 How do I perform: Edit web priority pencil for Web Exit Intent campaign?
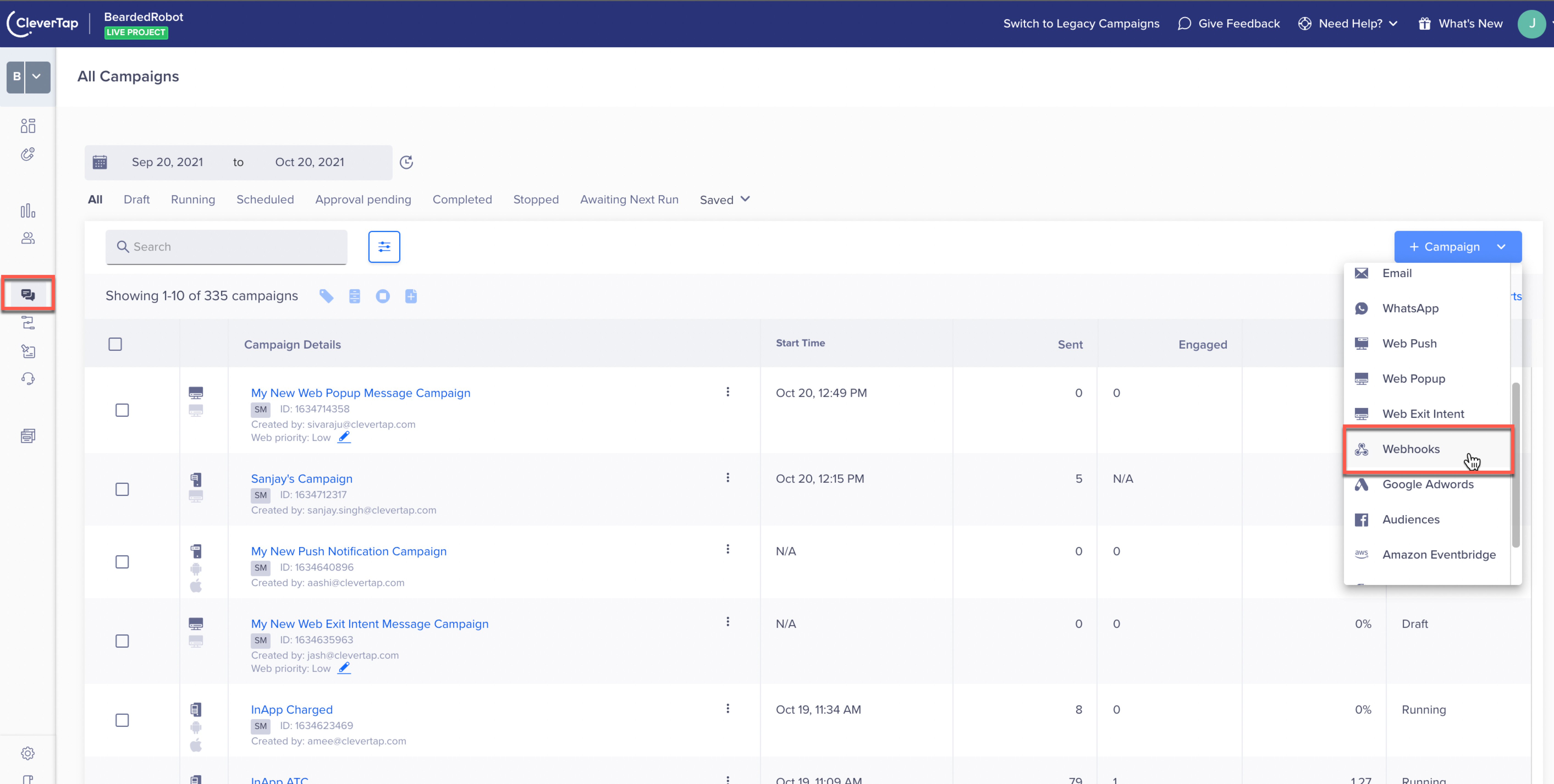pos(344,668)
